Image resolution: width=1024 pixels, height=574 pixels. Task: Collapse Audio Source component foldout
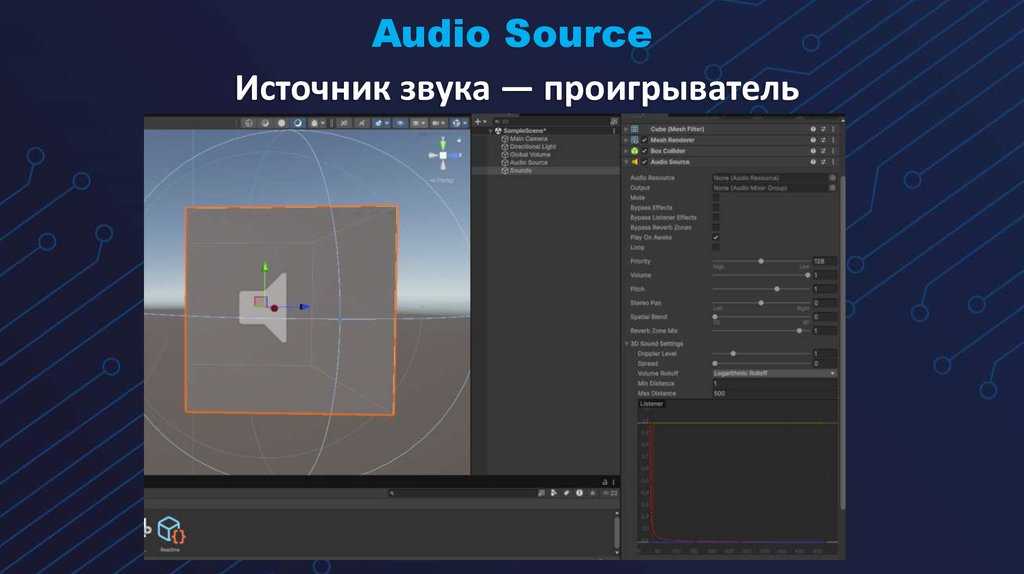(x=626, y=162)
